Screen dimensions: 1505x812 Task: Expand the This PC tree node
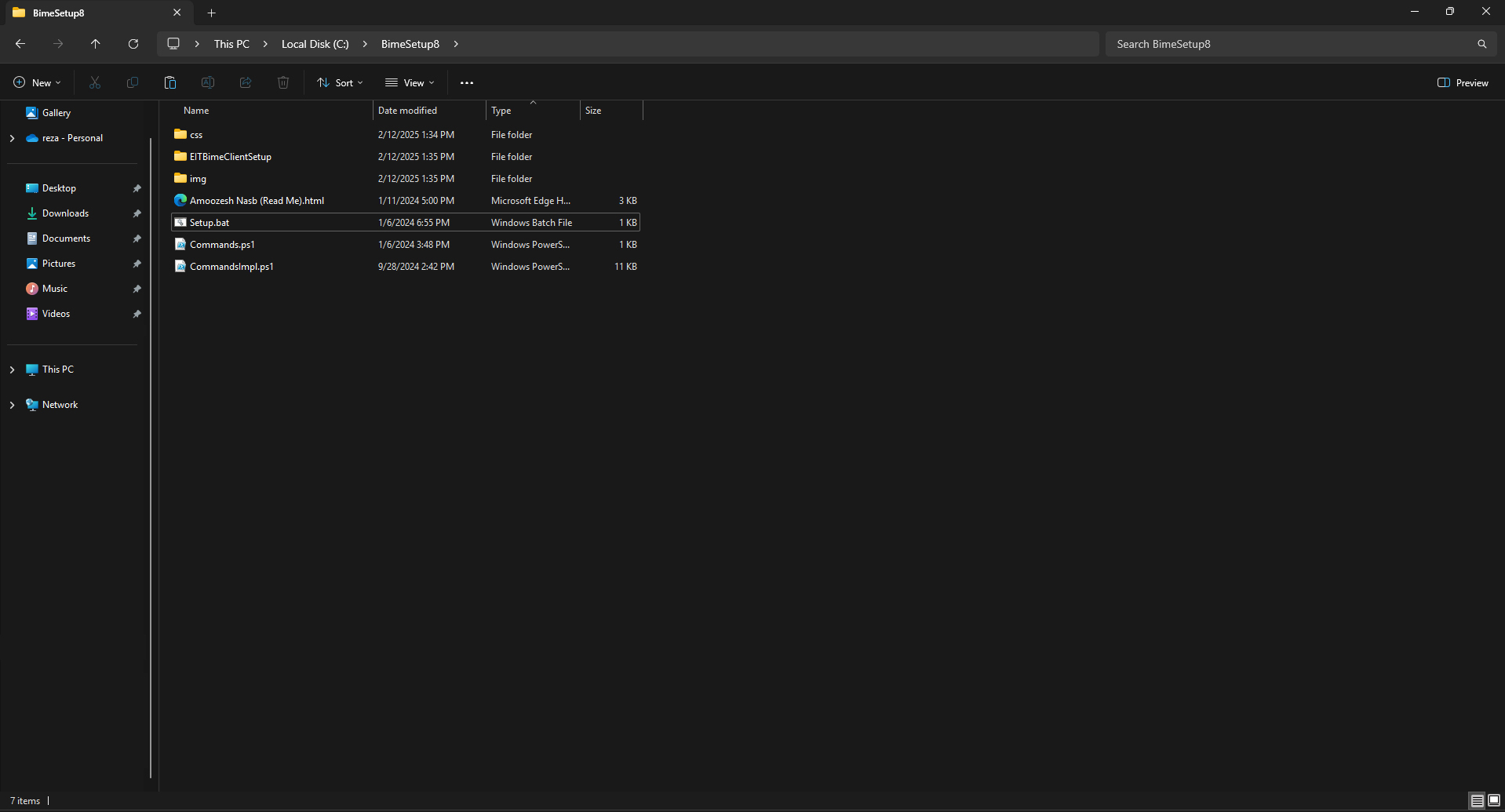click(12, 370)
